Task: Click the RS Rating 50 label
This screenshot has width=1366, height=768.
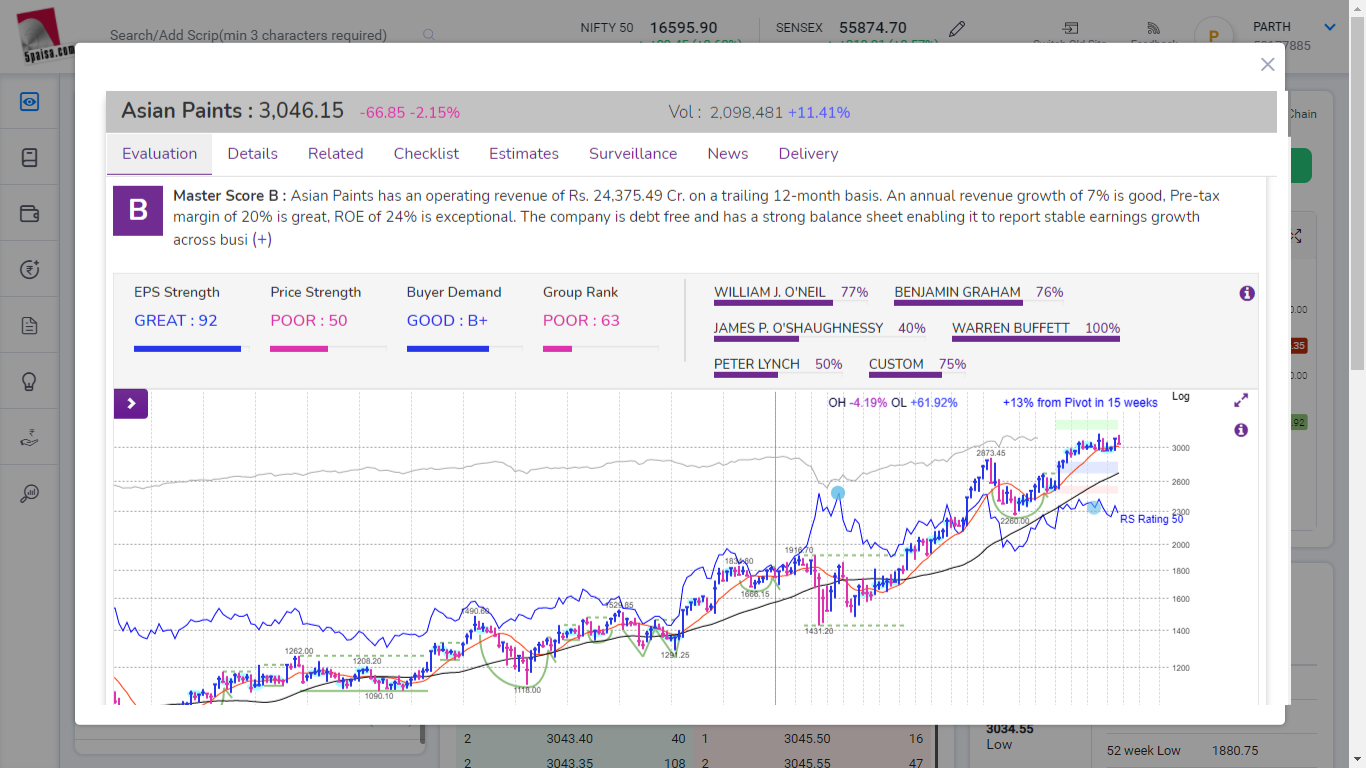Action: pos(1151,519)
